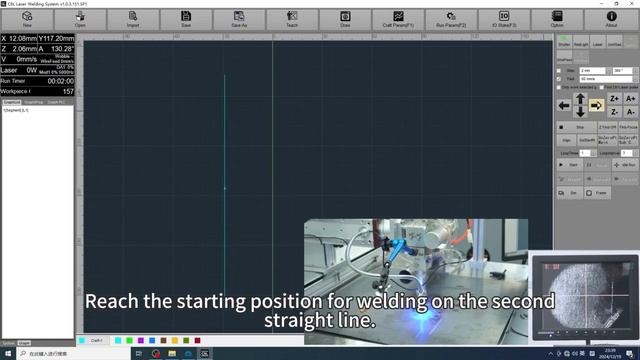Toggle the Shutter indicator button
This screenshot has width=640, height=360.
(x=564, y=41)
